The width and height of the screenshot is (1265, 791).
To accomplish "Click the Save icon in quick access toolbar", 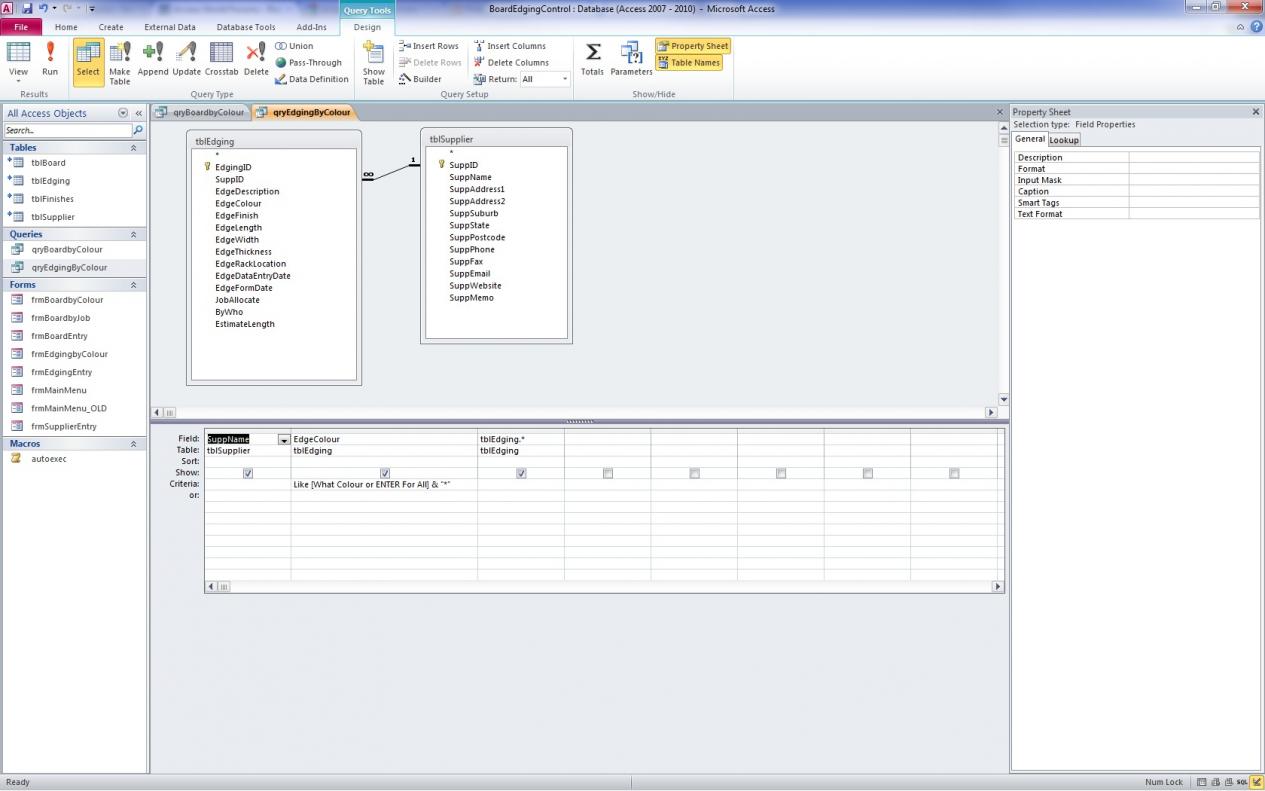I will 27,8.
